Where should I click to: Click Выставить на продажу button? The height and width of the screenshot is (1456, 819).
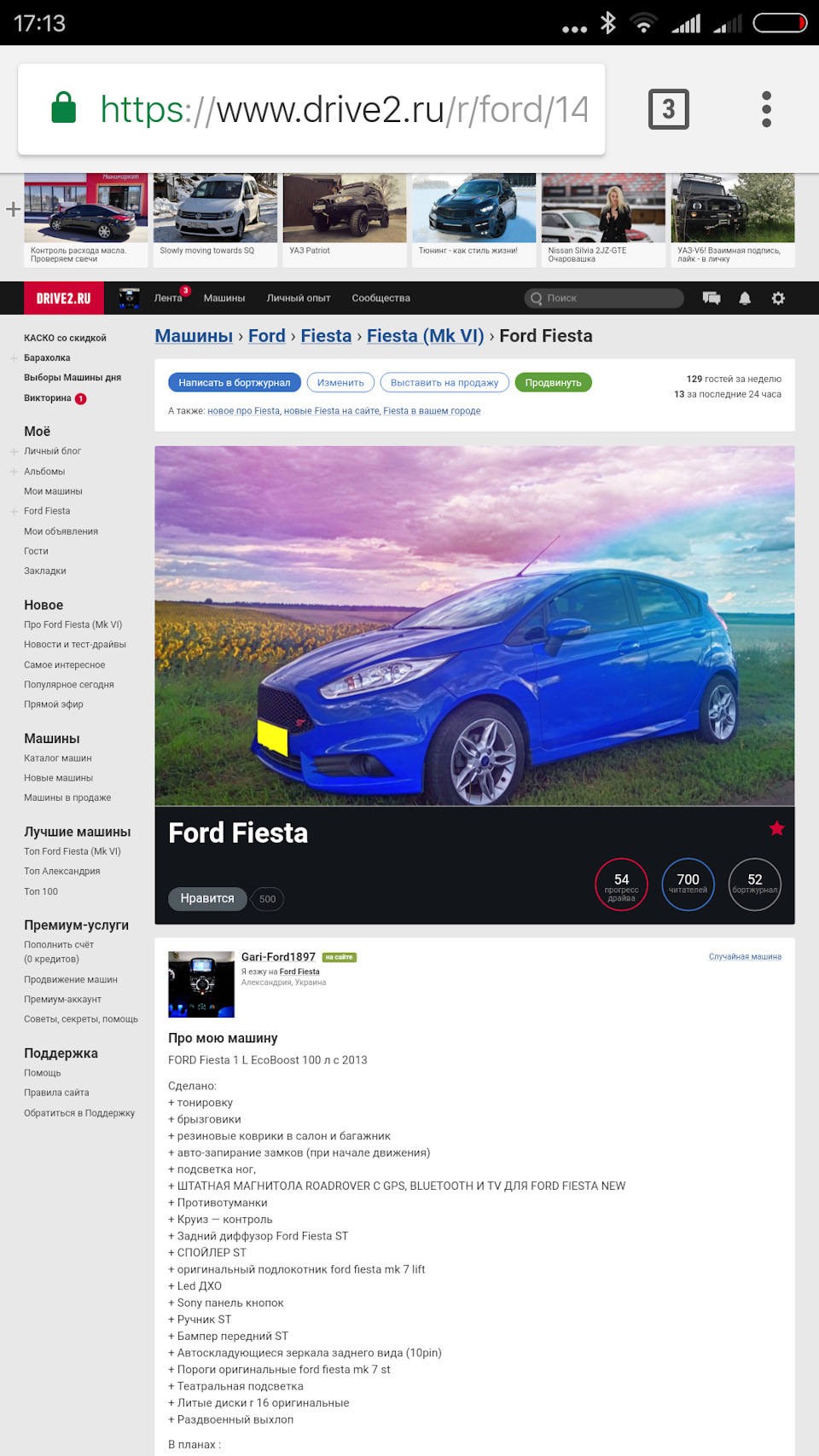pyautogui.click(x=444, y=383)
